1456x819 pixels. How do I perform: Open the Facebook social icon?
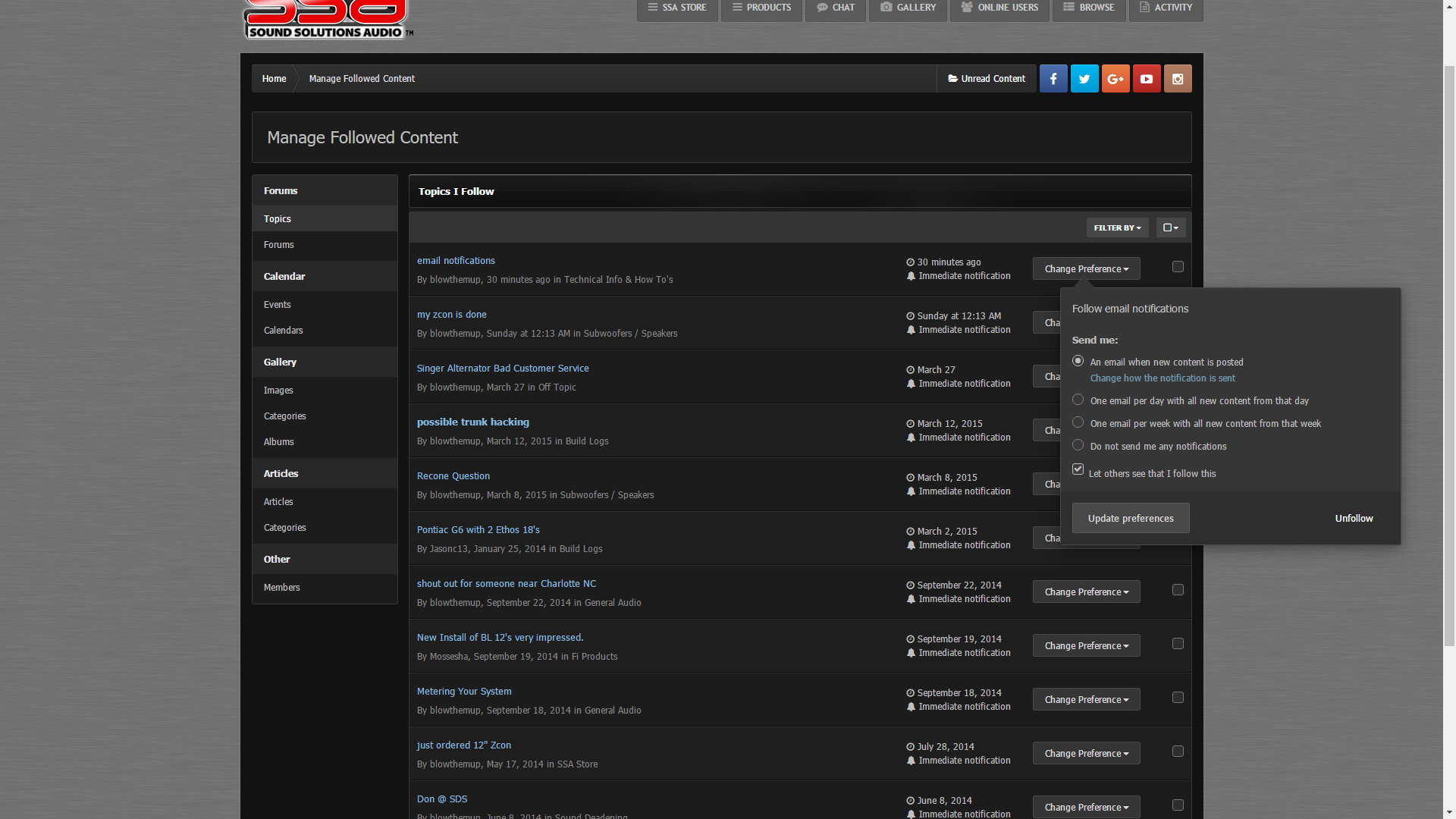tap(1053, 79)
